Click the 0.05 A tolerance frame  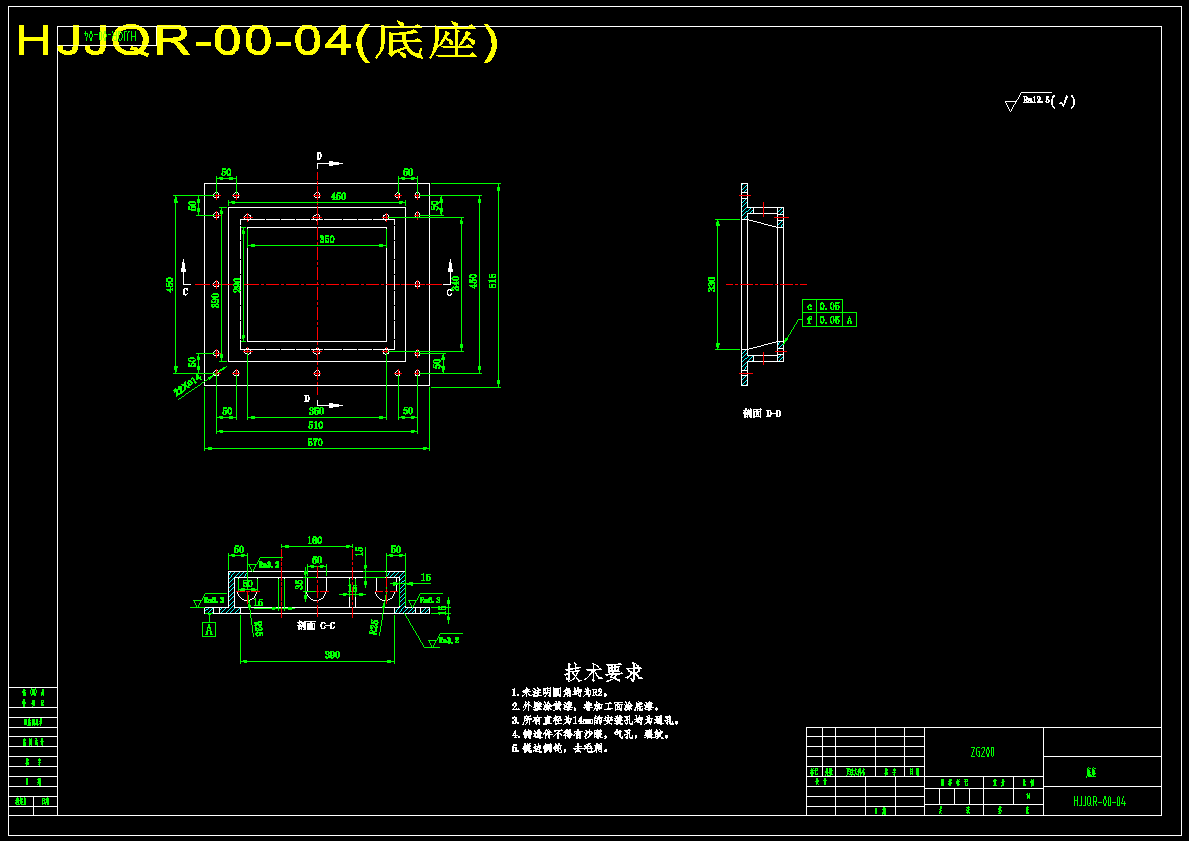coord(830,320)
